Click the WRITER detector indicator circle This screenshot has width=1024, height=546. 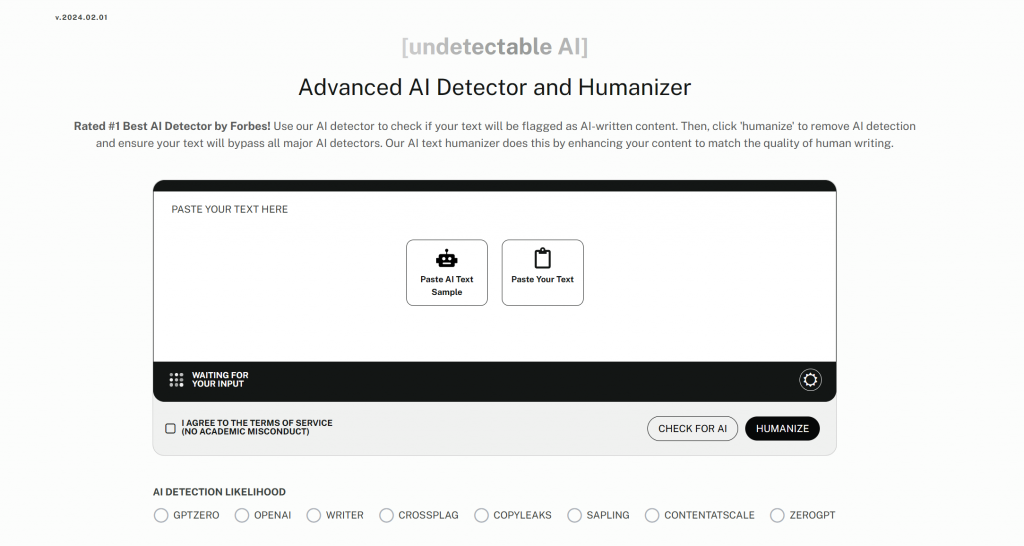pyautogui.click(x=313, y=515)
